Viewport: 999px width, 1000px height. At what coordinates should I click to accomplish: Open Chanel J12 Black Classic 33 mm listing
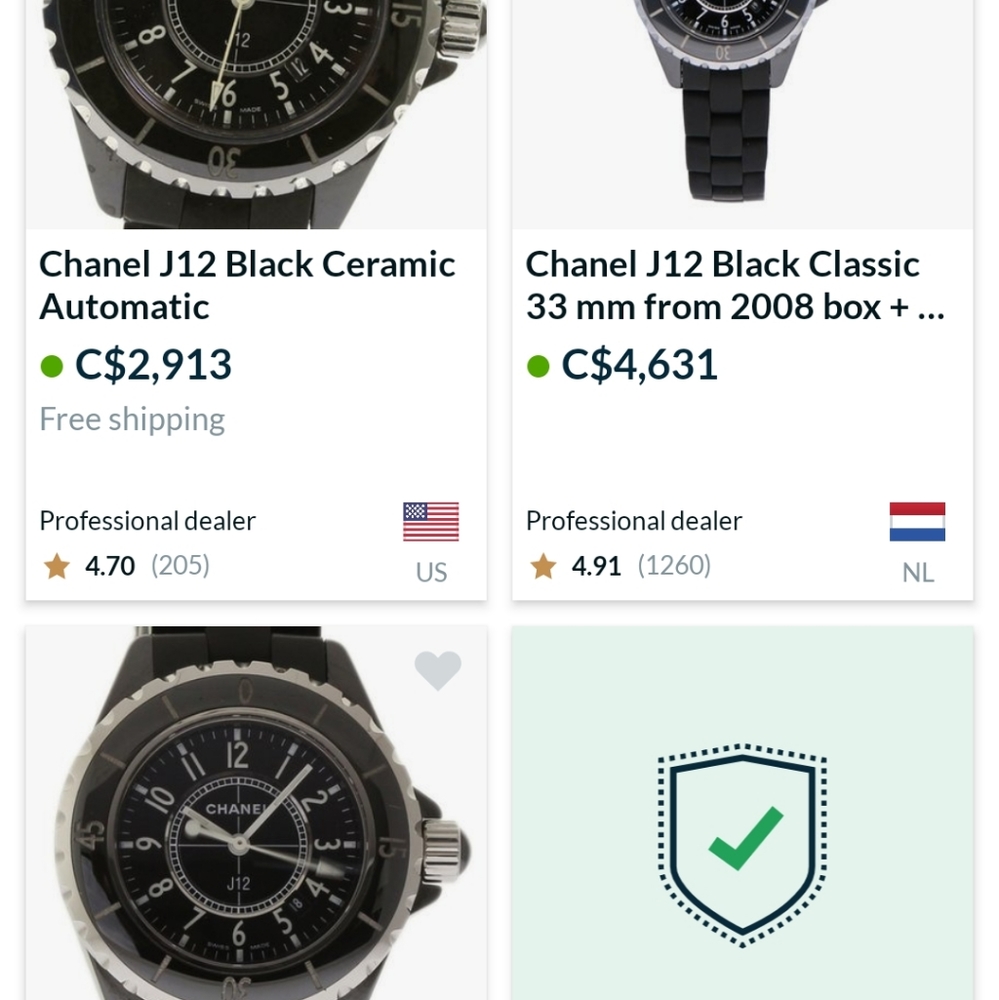tap(735, 285)
